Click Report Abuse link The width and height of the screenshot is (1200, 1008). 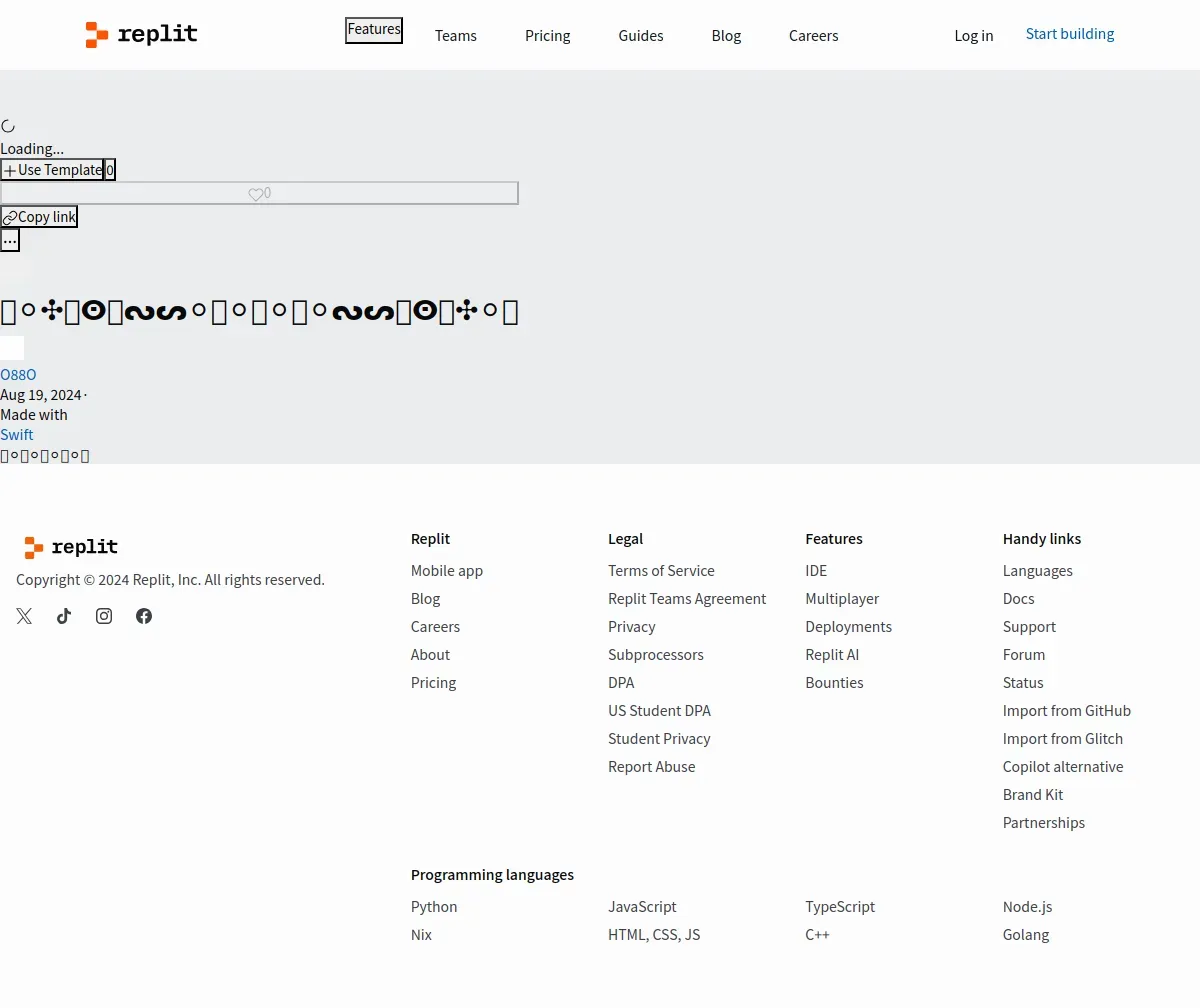652,767
